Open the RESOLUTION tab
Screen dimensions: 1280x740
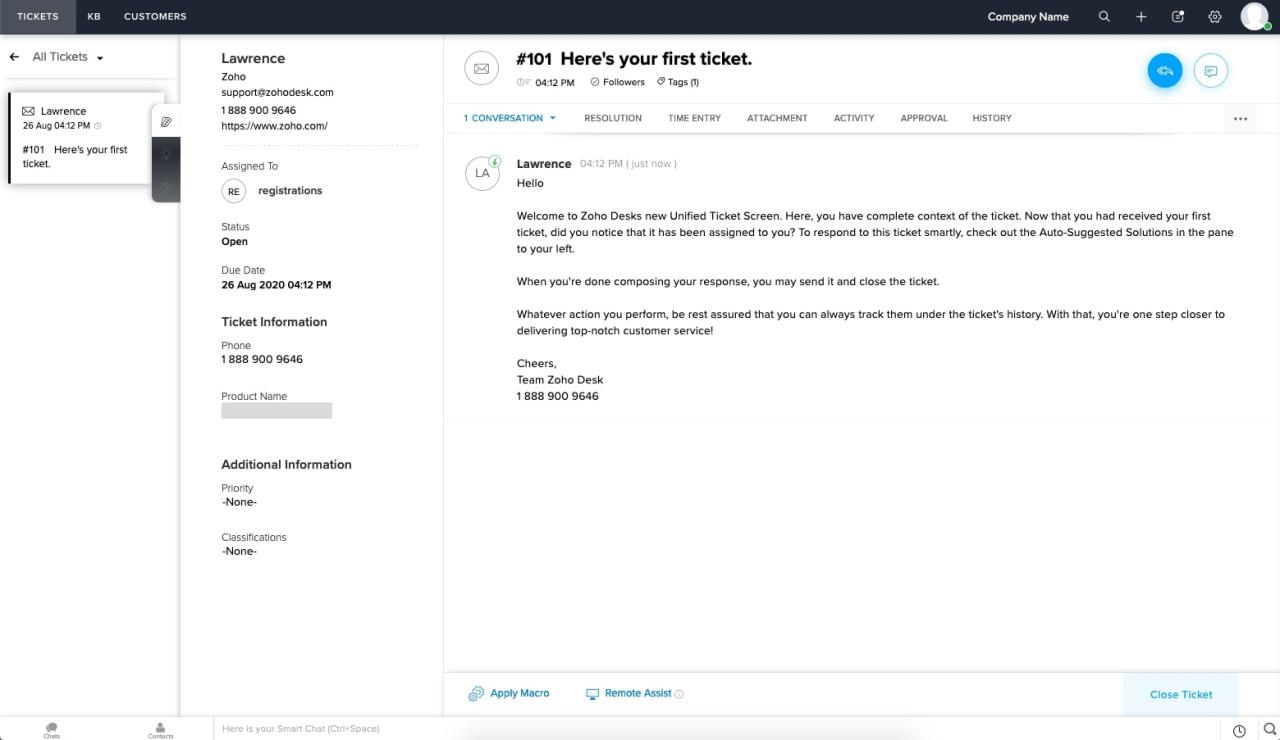click(613, 118)
